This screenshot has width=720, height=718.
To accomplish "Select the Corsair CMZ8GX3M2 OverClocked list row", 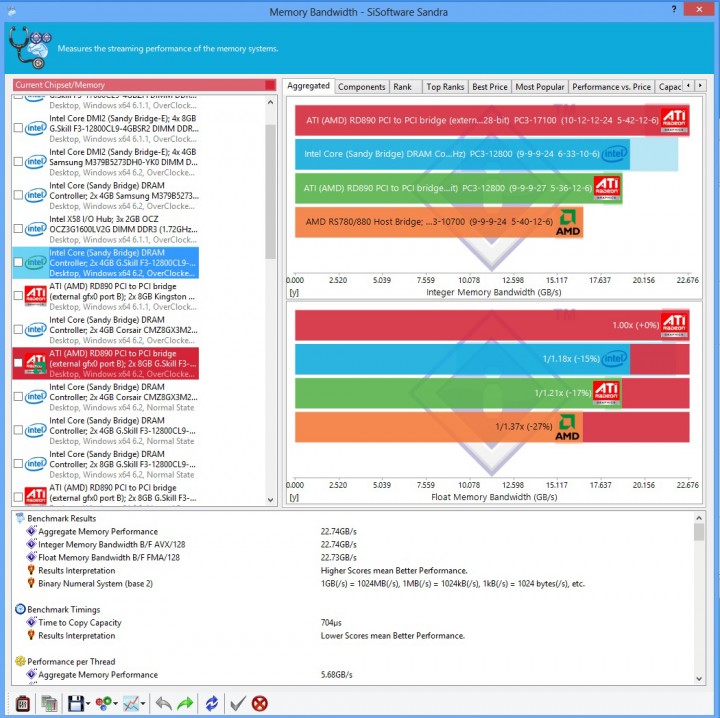I will click(x=106, y=330).
